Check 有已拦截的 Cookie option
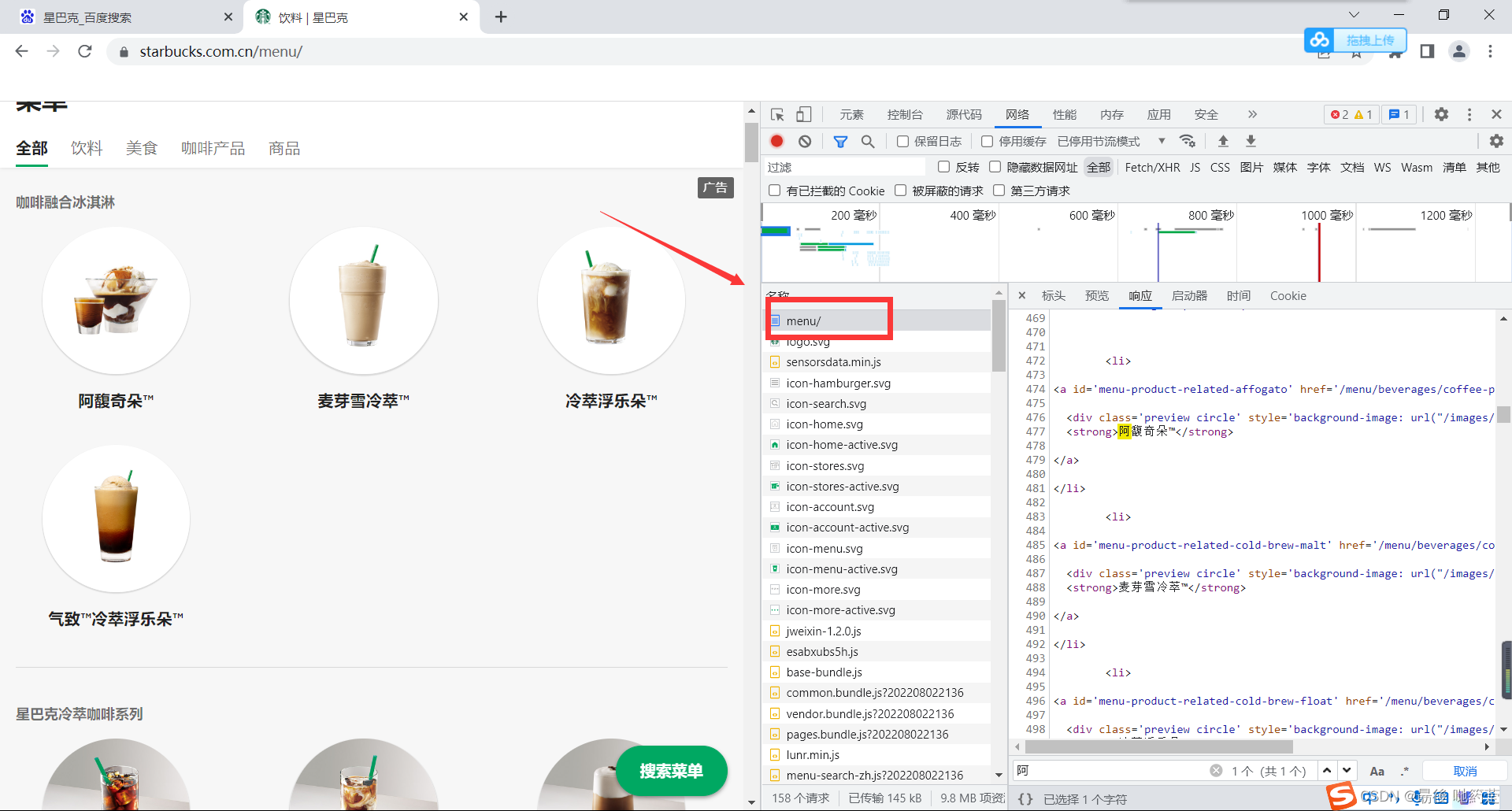 click(x=775, y=191)
